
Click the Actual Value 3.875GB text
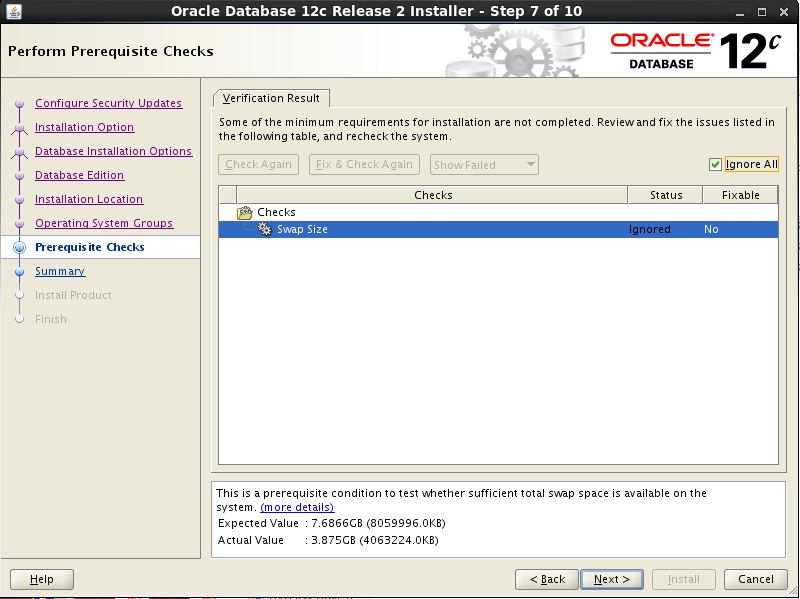click(328, 540)
